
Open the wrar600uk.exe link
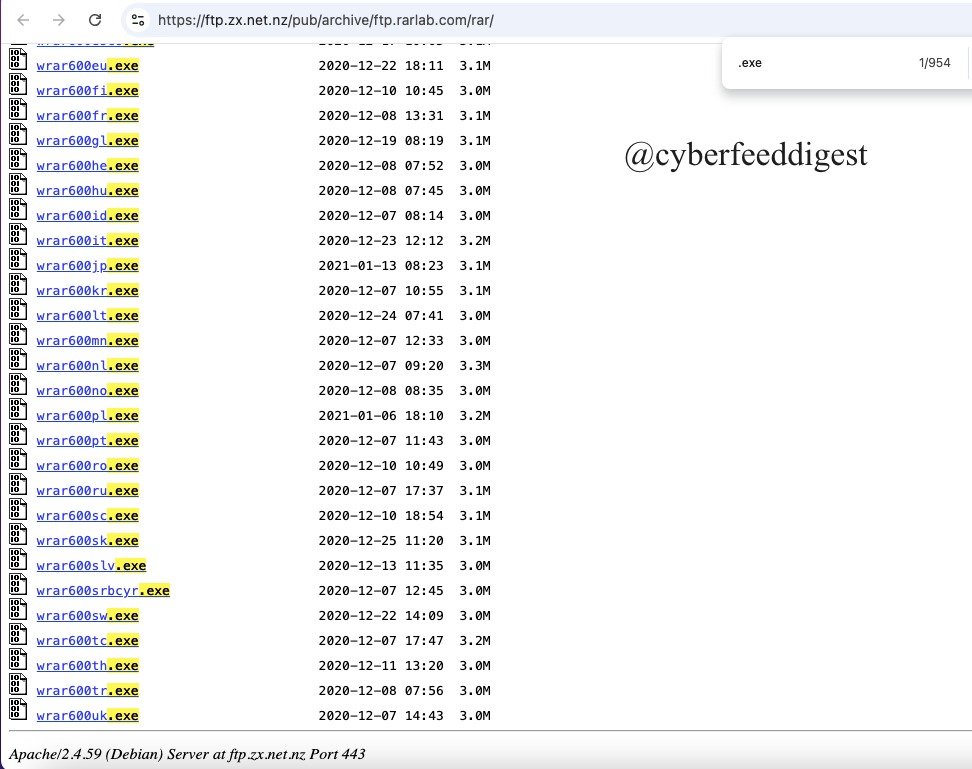pyautogui.click(x=87, y=716)
